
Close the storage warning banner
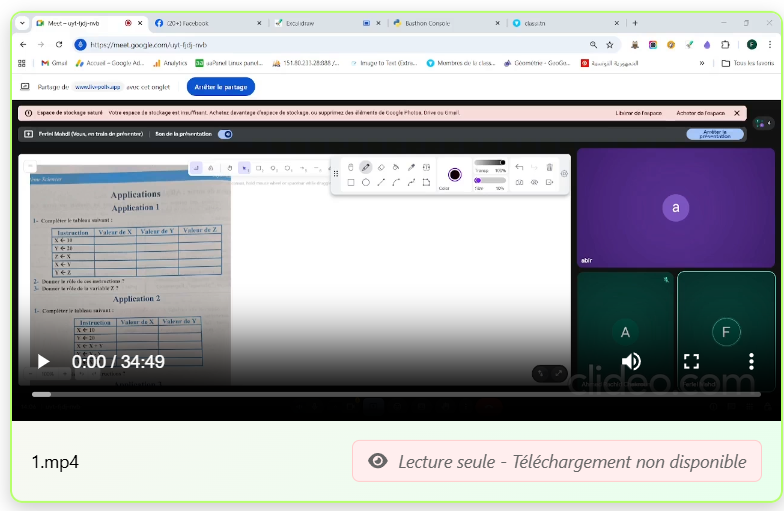point(737,113)
